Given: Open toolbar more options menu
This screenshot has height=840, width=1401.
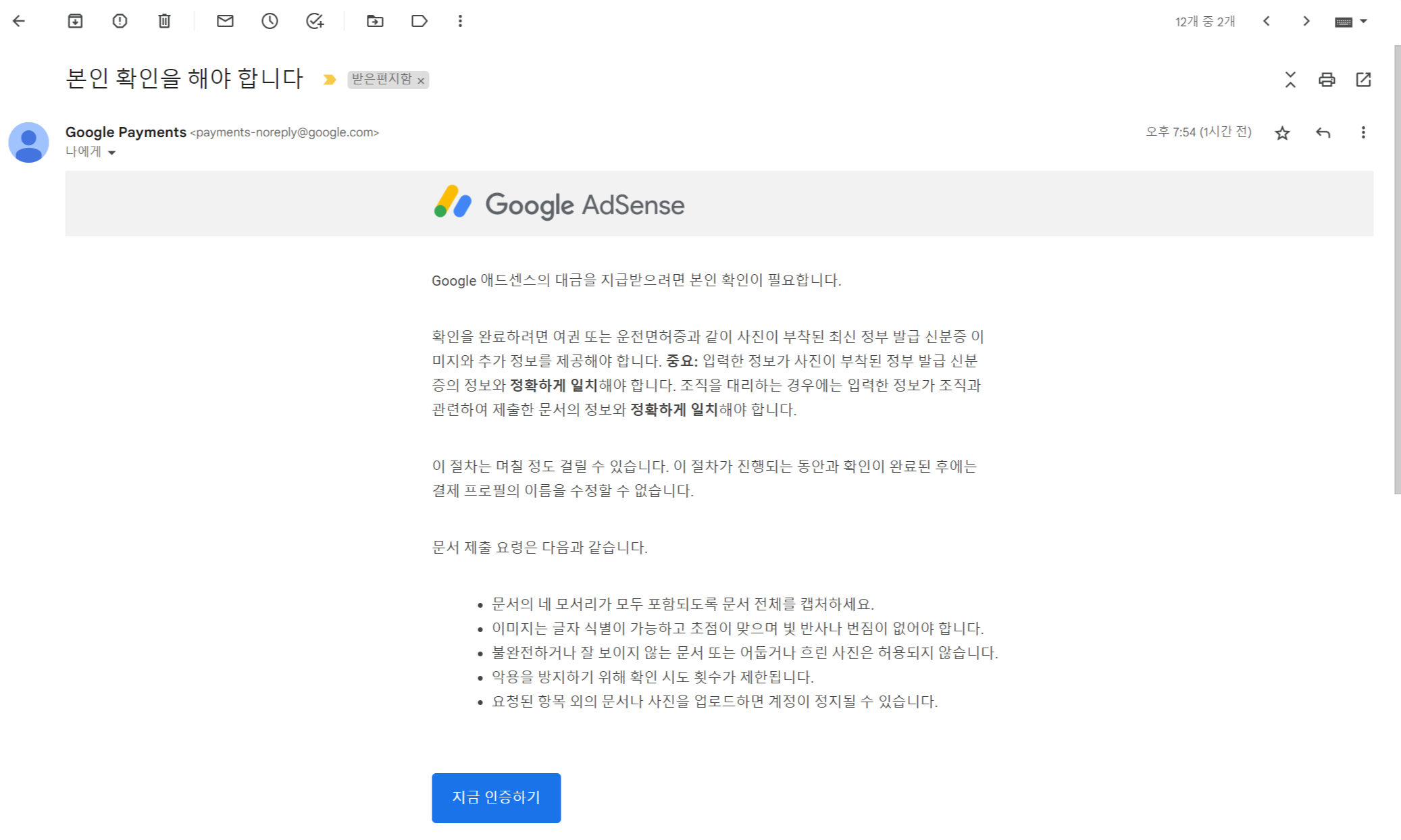Looking at the screenshot, I should 460,21.
